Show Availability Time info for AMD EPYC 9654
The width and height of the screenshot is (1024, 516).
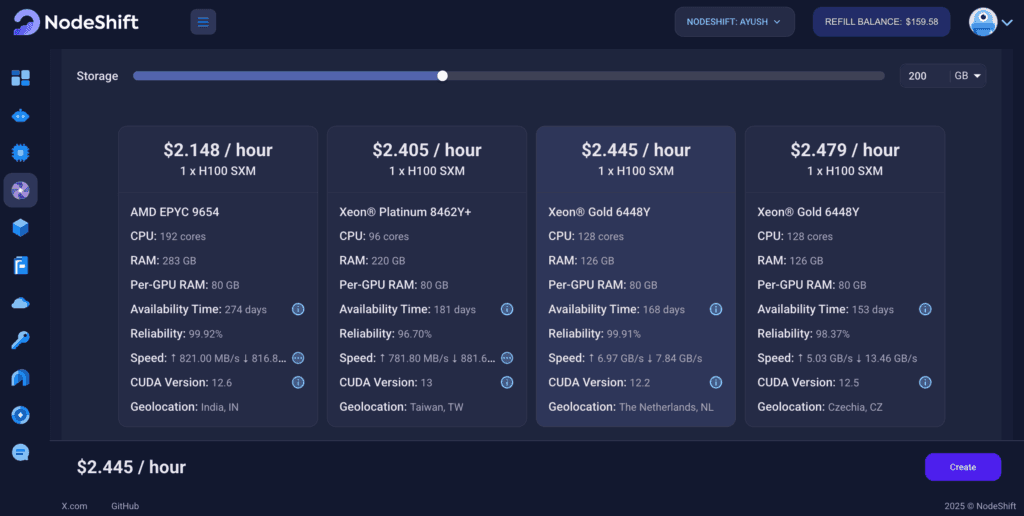click(297, 310)
